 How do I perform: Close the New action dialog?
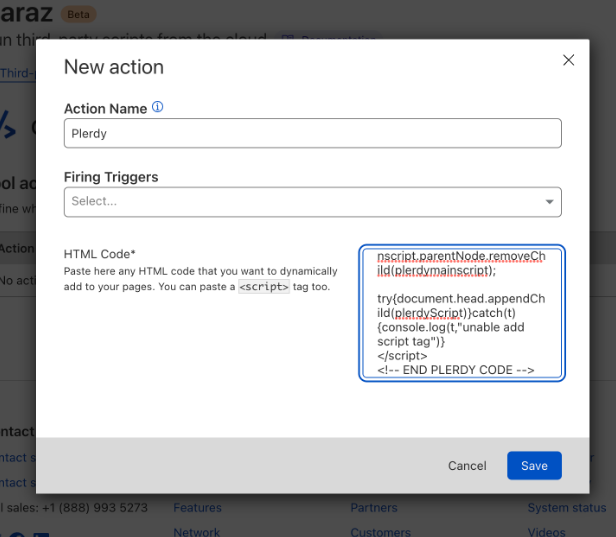point(568,60)
